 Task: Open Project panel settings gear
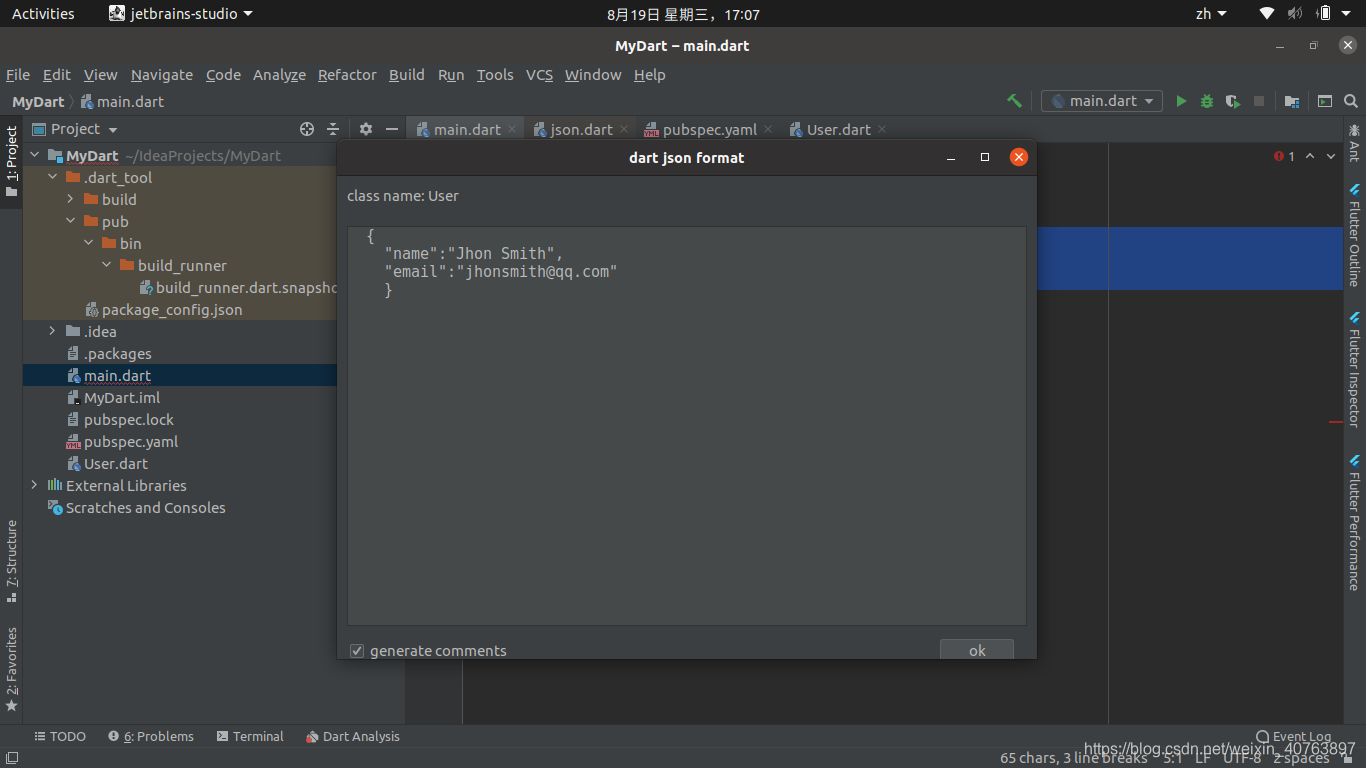coord(366,129)
